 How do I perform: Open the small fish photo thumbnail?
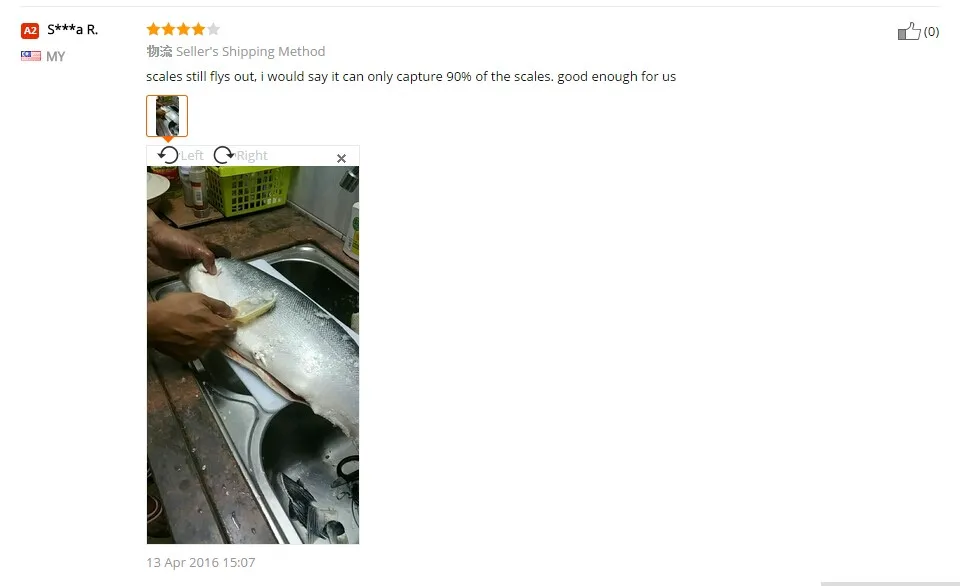[167, 116]
